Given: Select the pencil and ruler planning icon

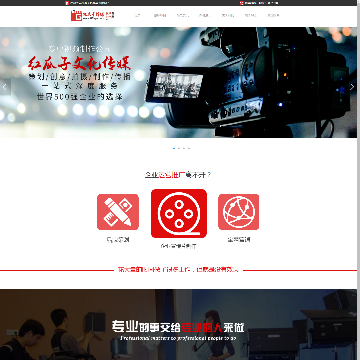Looking at the screenshot, I should (118, 212).
